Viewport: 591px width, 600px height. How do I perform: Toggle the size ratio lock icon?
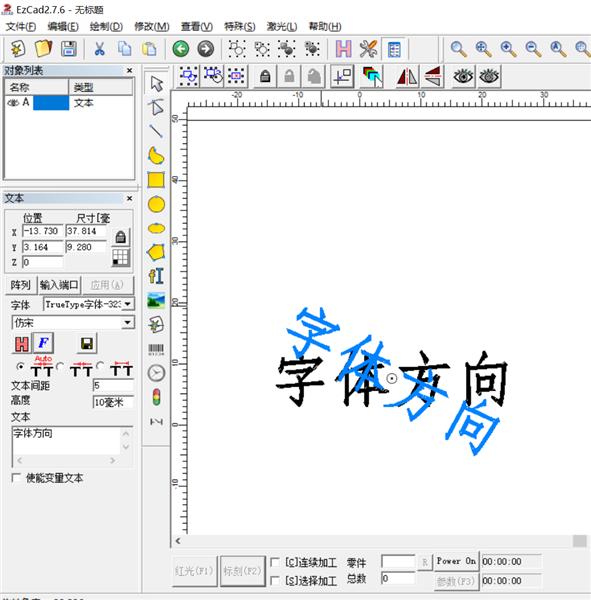point(121,237)
